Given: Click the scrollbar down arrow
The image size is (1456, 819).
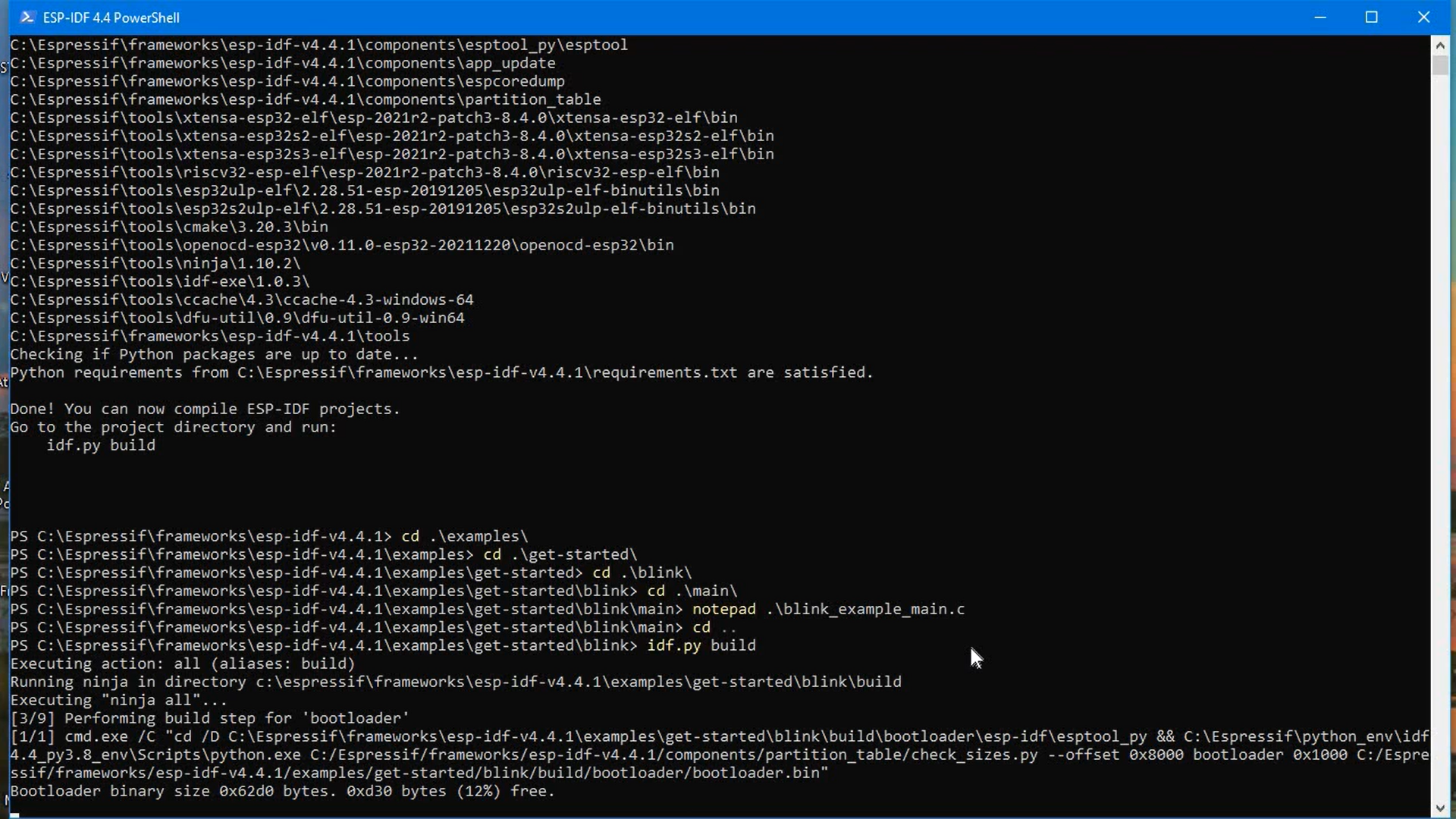Looking at the screenshot, I should [x=1442, y=808].
